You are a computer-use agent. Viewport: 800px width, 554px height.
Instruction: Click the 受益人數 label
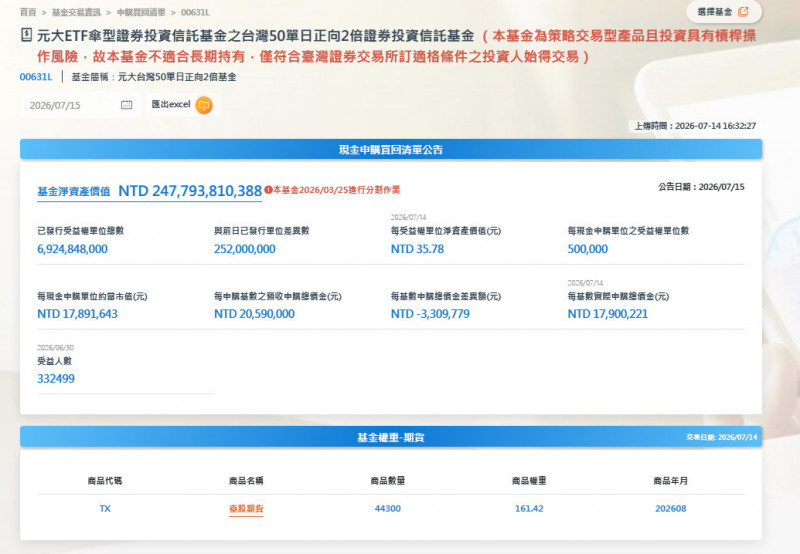[55, 361]
